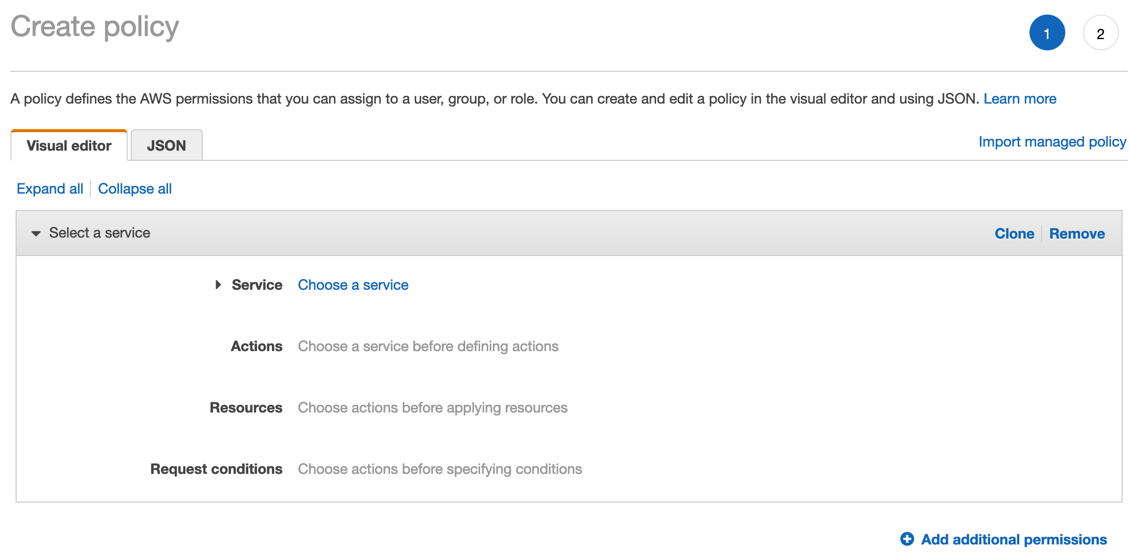Viewport: 1130px width, 558px height.
Task: Go to step 1 circle indicator
Action: 1047,33
